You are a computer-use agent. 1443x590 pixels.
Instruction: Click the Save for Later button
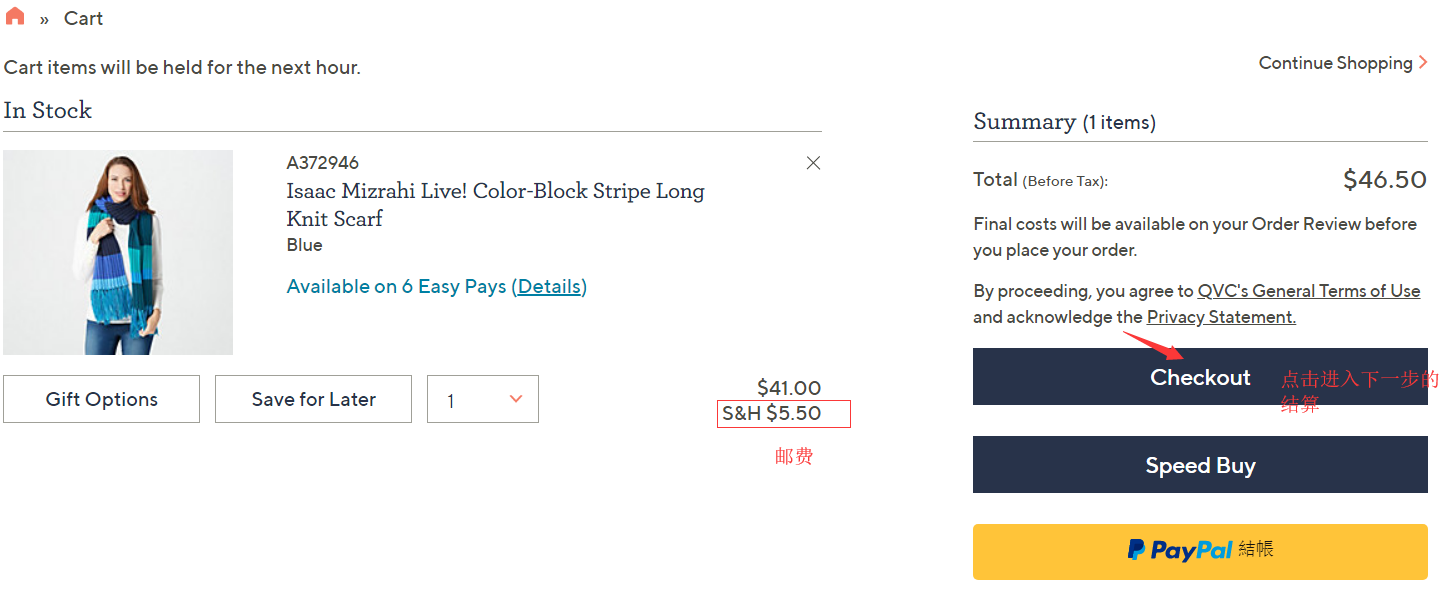pyautogui.click(x=313, y=399)
